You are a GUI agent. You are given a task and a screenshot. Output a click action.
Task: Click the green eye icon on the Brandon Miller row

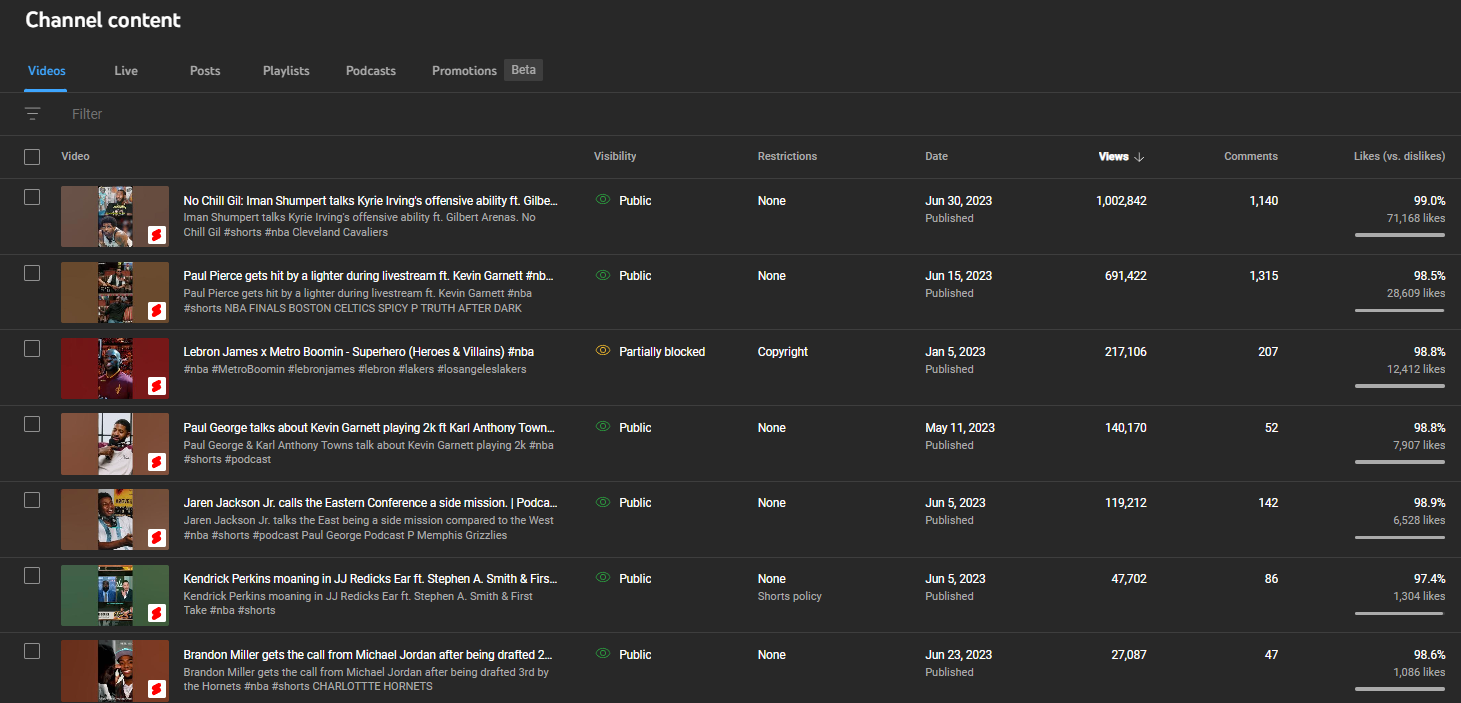(x=602, y=654)
